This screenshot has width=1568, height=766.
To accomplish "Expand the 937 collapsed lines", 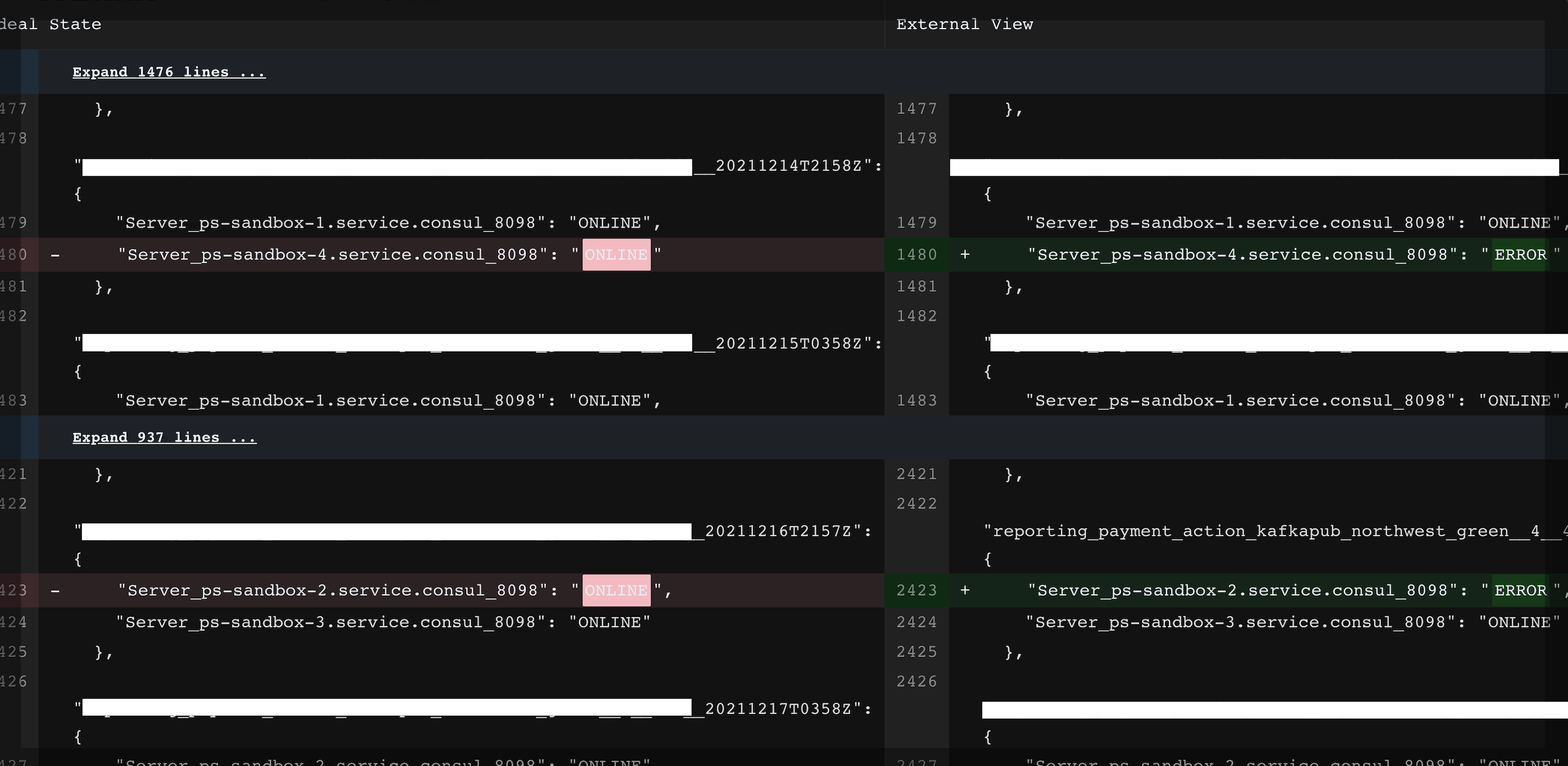I will pos(164,437).
